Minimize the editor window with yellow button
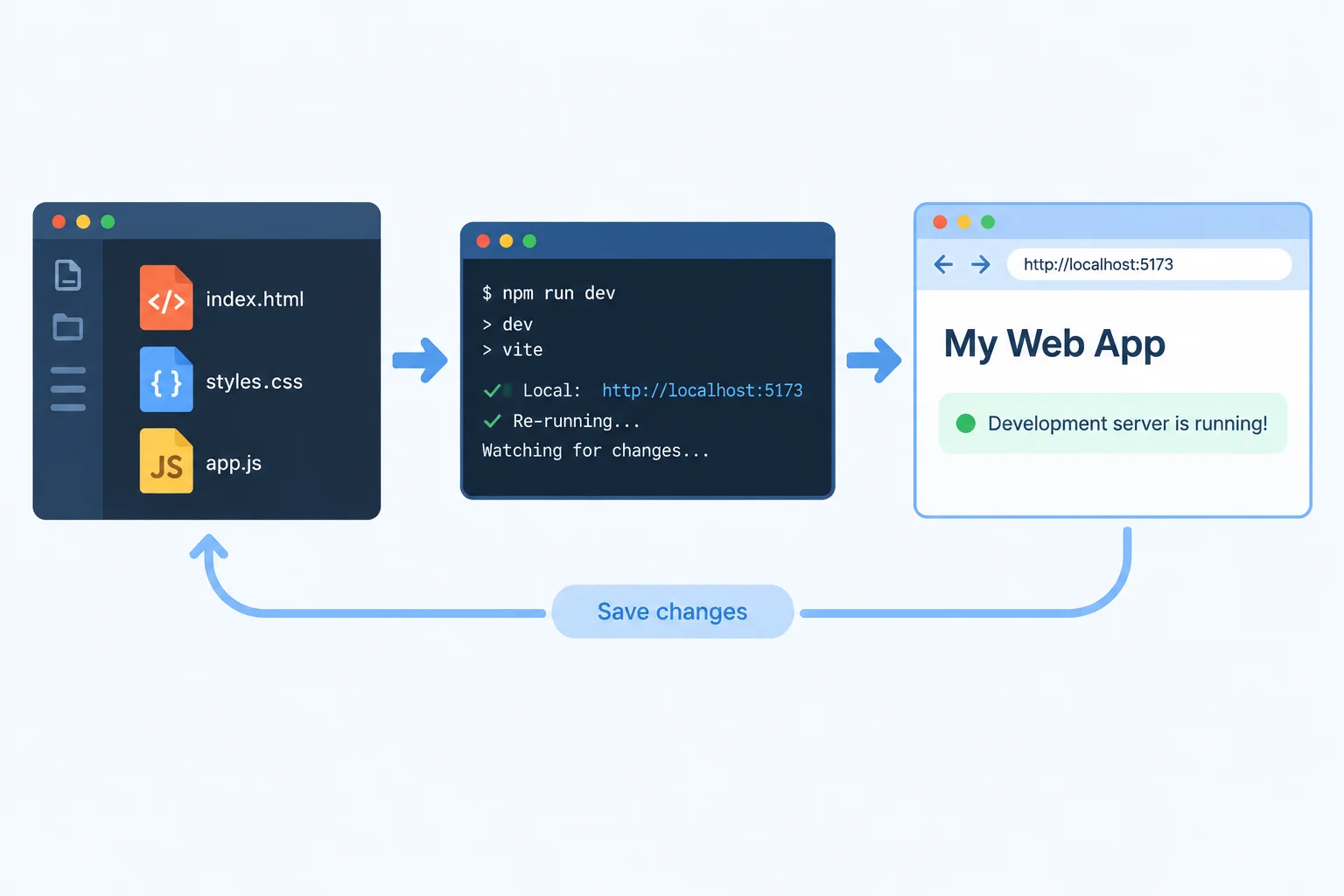The width and height of the screenshot is (1344, 896). (x=83, y=221)
